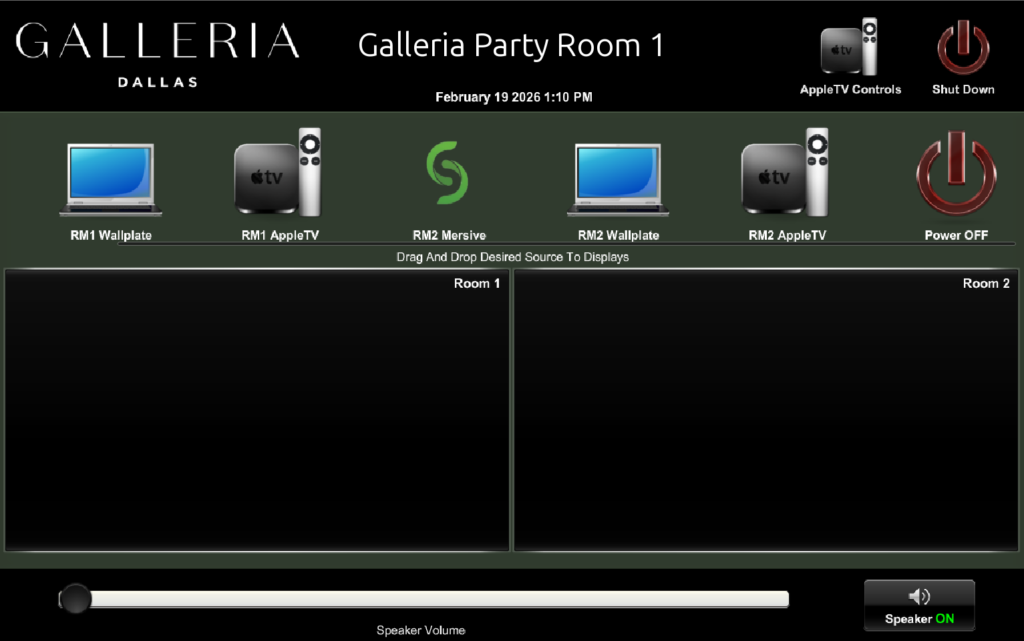
Task: Click the Speaker Volume slider handle
Action: pyautogui.click(x=75, y=599)
